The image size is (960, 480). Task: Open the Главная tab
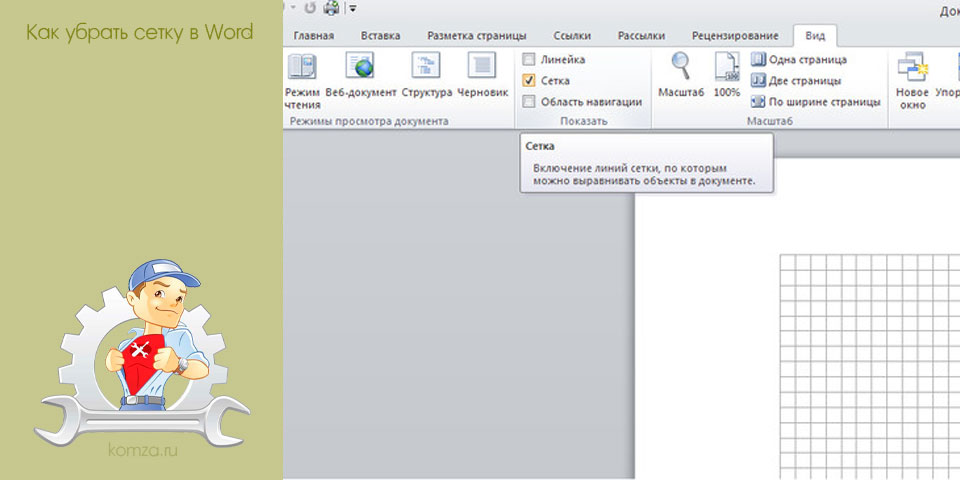(x=313, y=36)
